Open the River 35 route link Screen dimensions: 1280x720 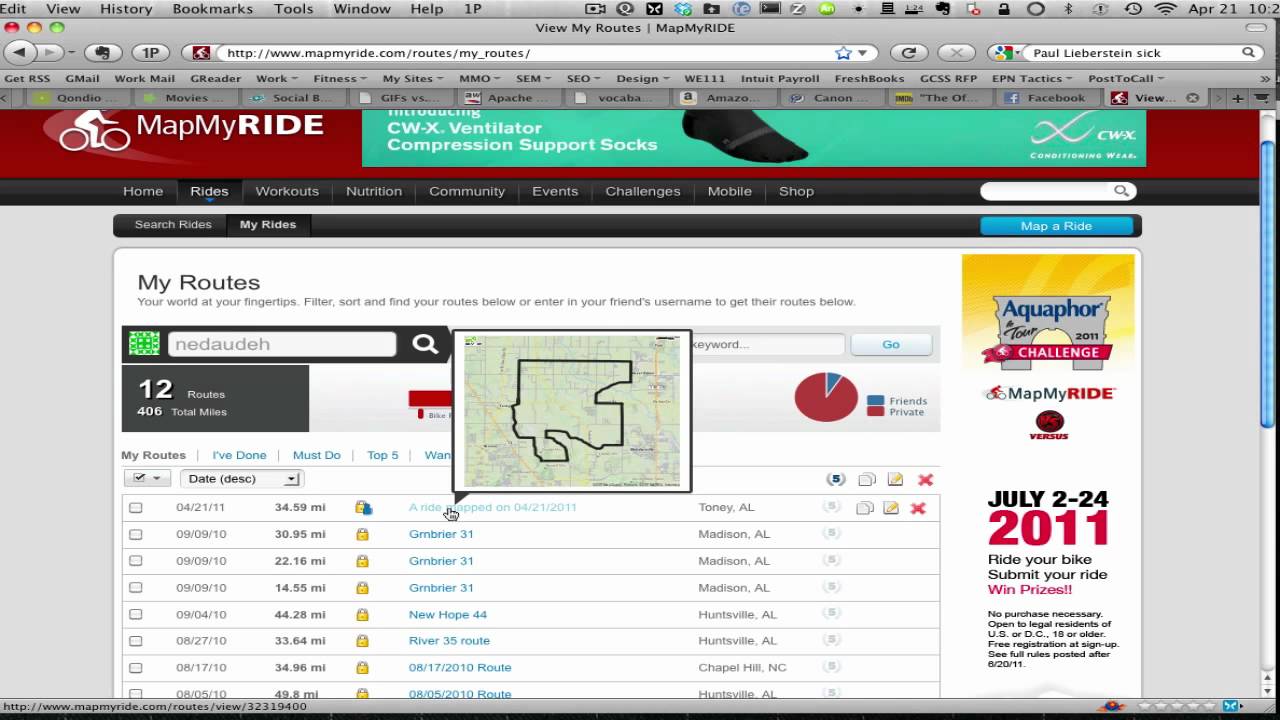(x=449, y=641)
